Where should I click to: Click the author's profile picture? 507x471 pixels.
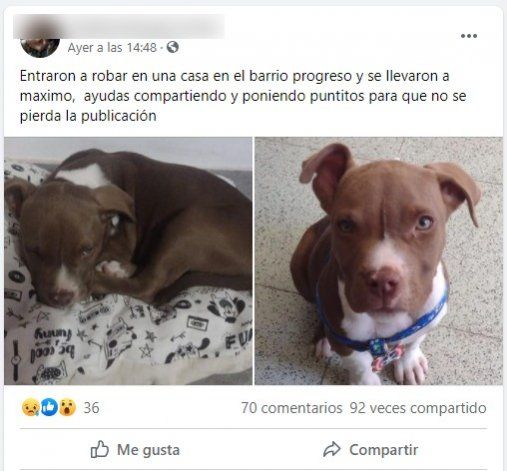click(x=40, y=47)
